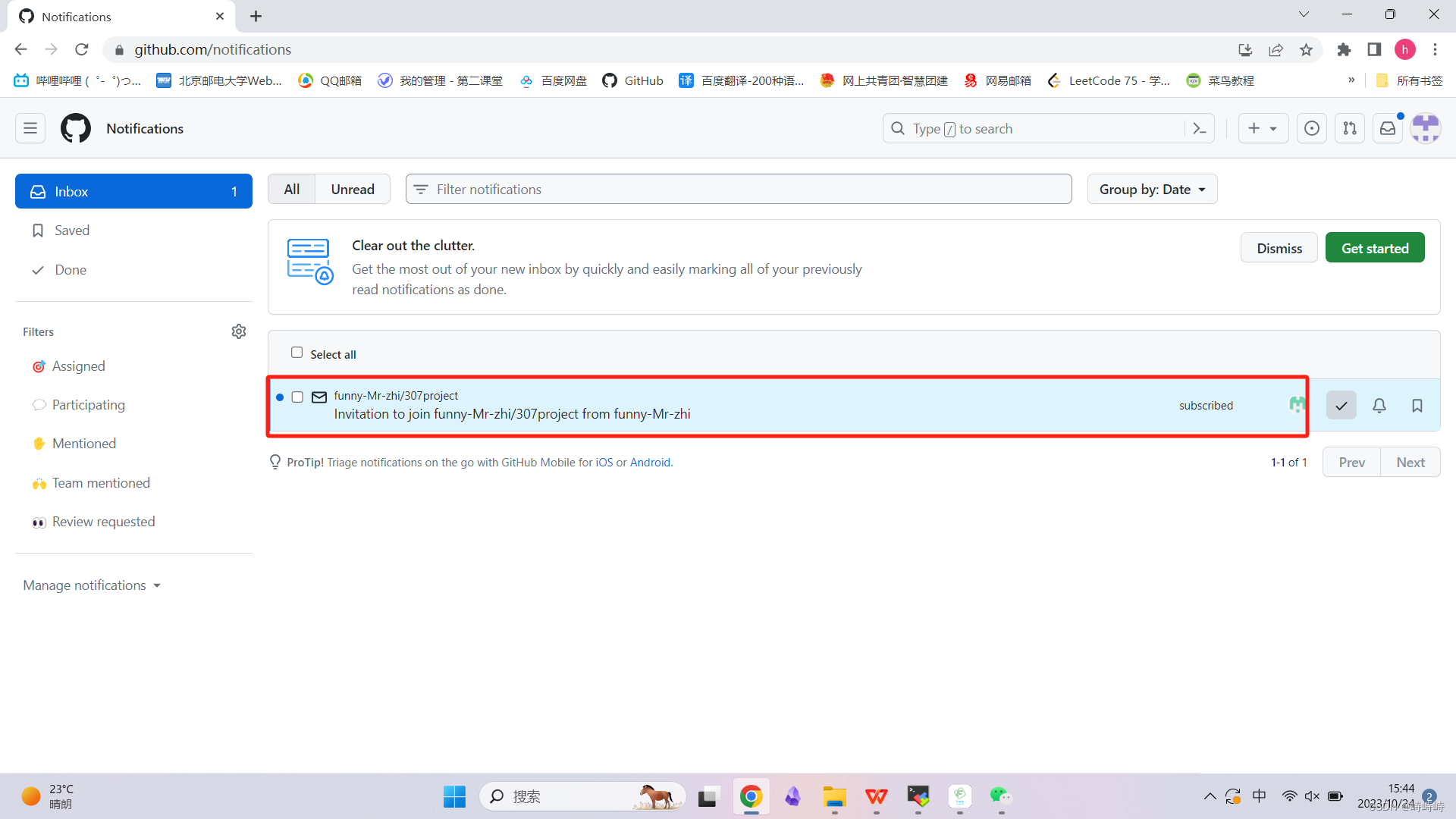The image size is (1456, 819).
Task: Check the 307project notification checkbox
Action: coord(297,397)
